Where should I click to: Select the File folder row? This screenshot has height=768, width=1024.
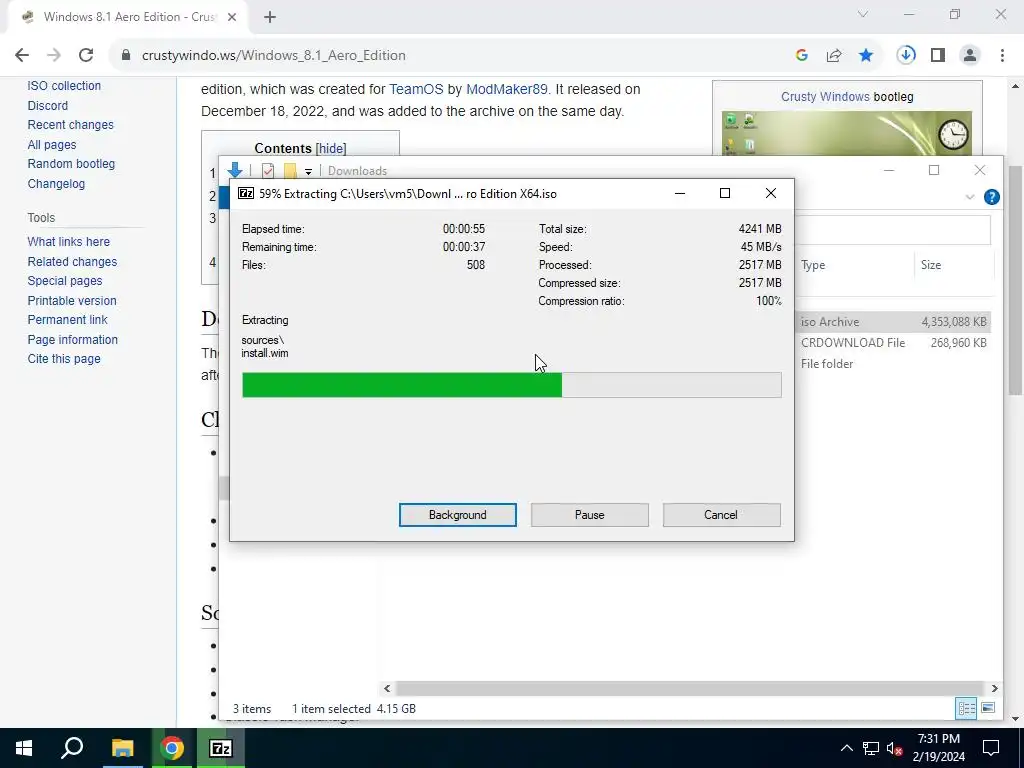pyautogui.click(x=893, y=363)
